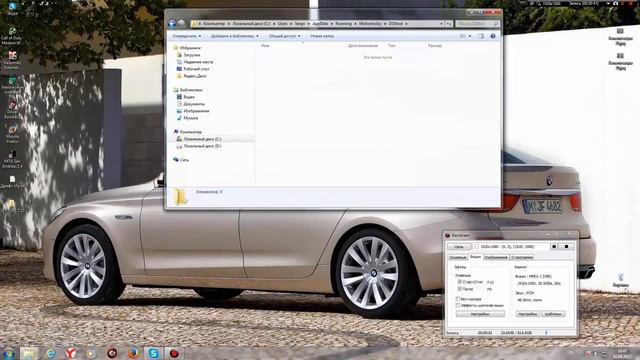
Task: Sort by Дата изменения column header
Action: click(x=363, y=46)
